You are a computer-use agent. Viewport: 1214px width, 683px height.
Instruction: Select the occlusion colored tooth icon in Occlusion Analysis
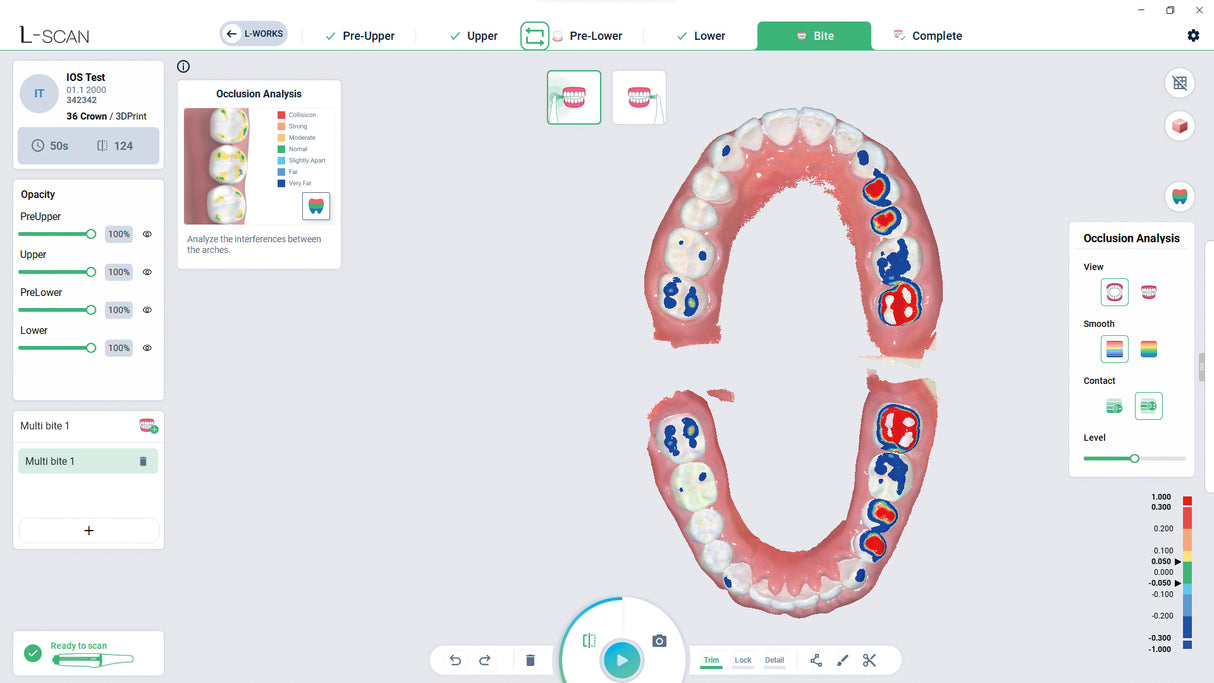point(316,205)
